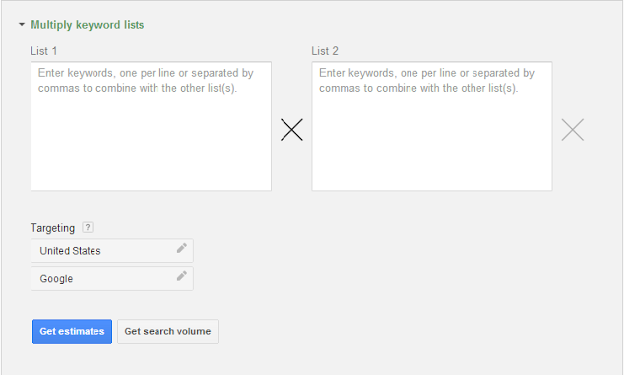Click the Get estimates button

click(x=72, y=331)
